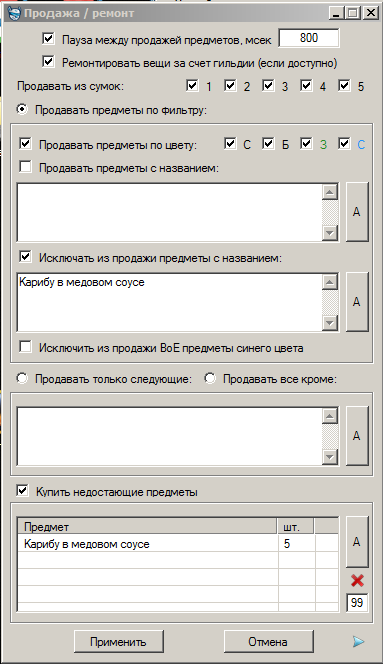Image resolution: width=383 pixels, height=664 pixels.
Task: Select Продавать все кроме radio option
Action: [210, 378]
